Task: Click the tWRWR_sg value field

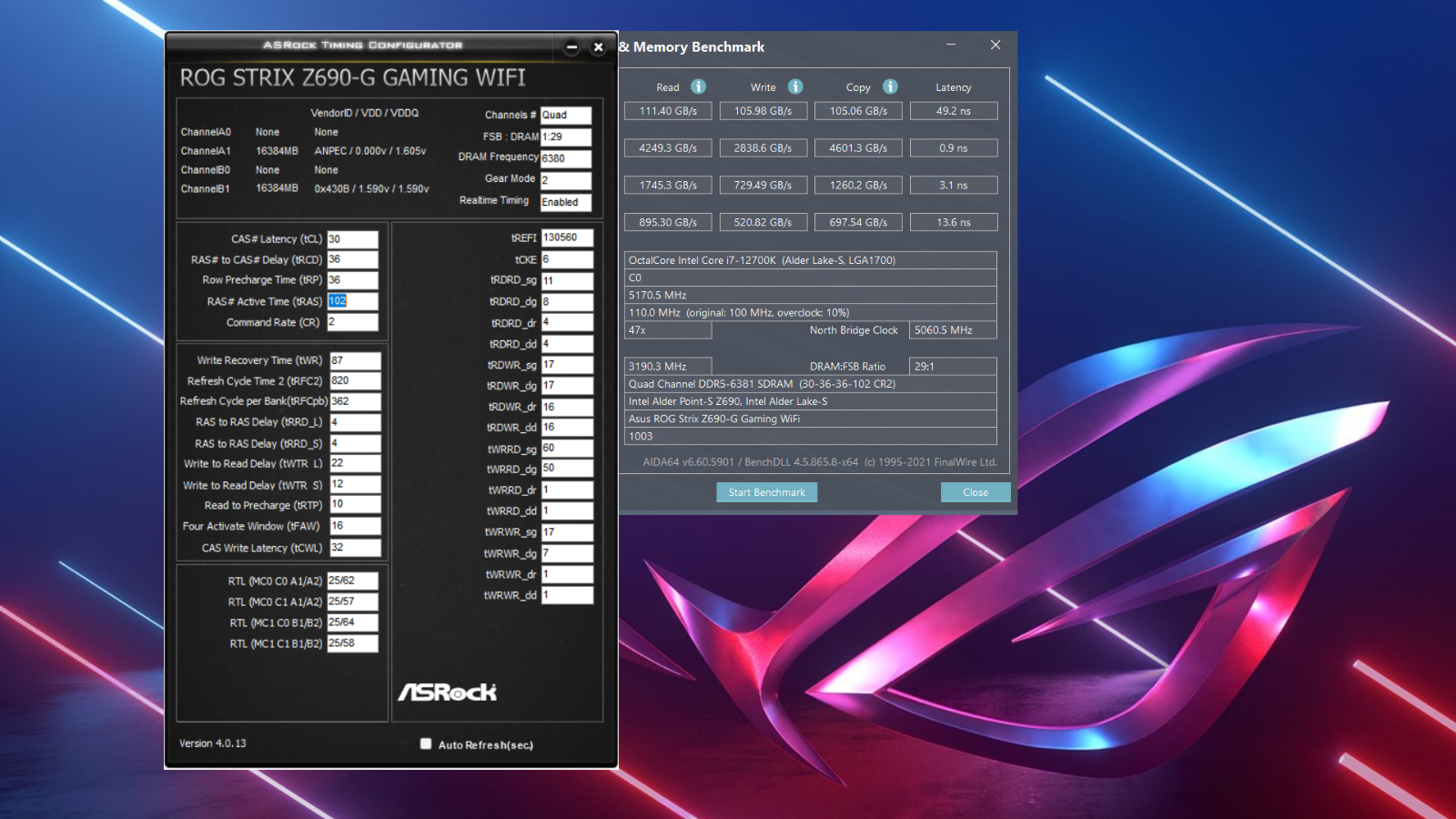Action: point(567,532)
